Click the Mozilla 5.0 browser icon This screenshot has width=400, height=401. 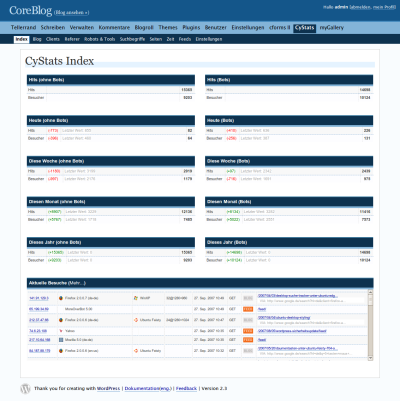[61, 340]
